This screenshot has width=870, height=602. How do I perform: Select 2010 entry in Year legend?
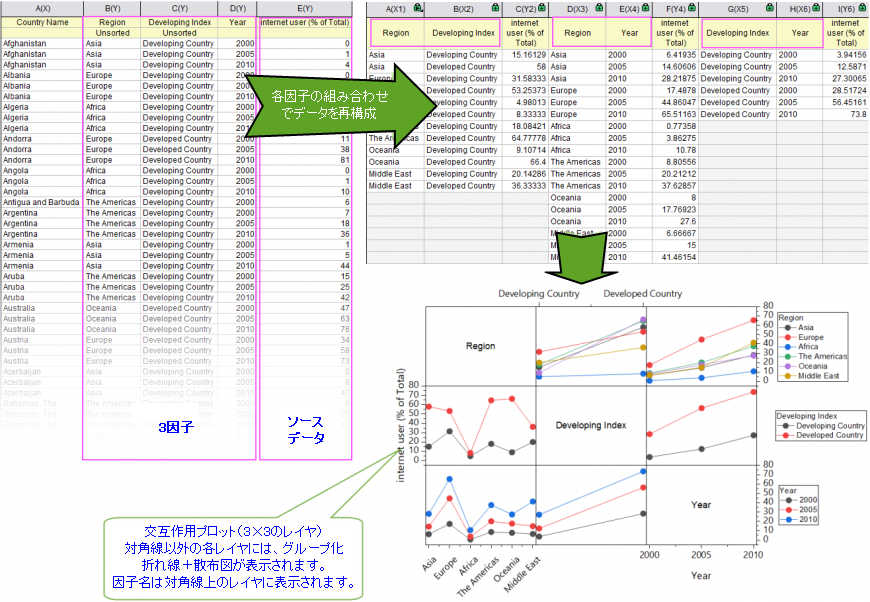click(798, 520)
